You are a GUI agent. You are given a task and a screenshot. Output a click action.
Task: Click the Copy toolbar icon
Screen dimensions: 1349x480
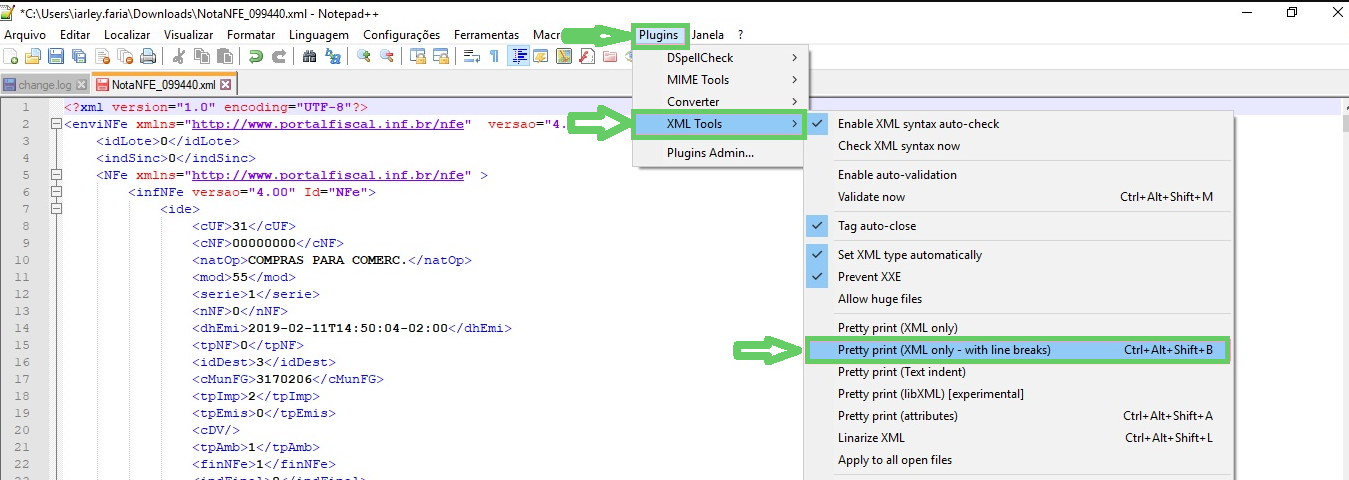[x=202, y=56]
